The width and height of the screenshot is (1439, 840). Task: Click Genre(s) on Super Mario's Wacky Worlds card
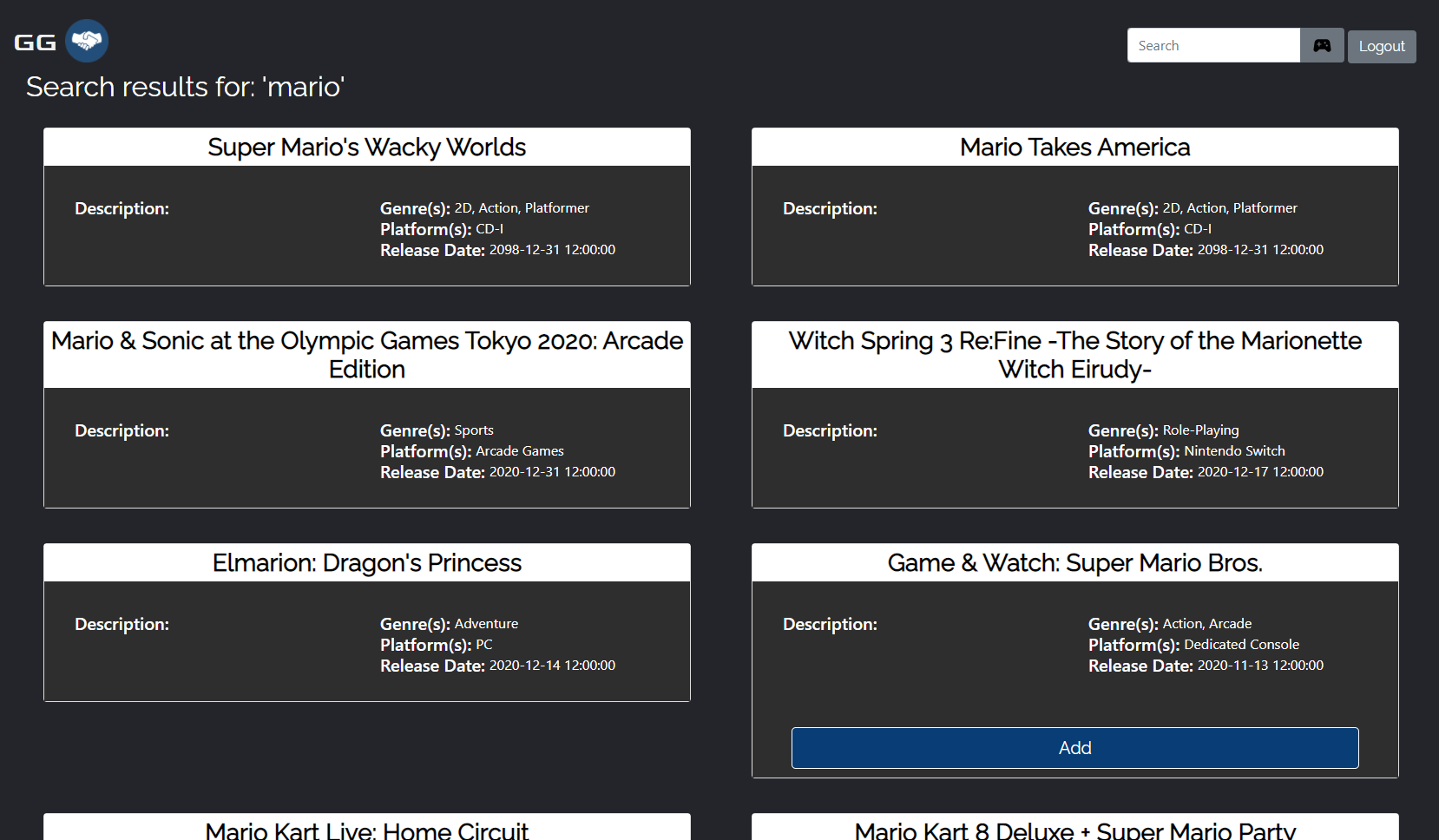(x=484, y=208)
